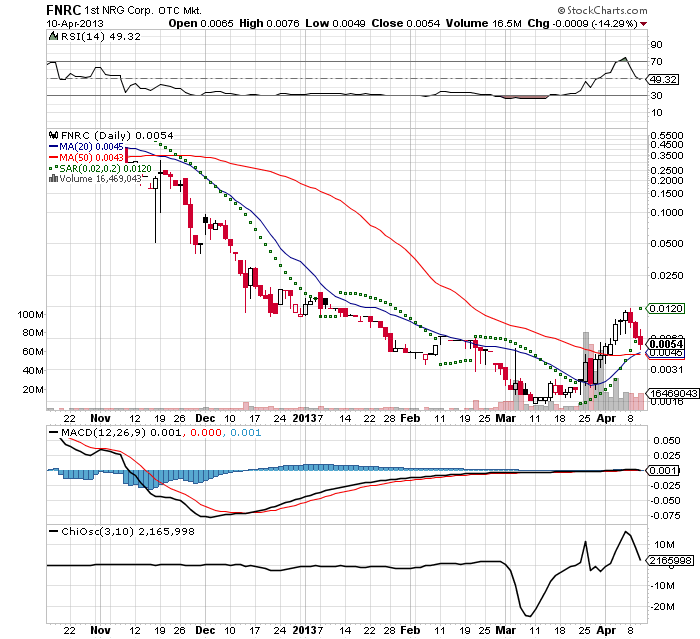Screen dimensions: 700x639
Task: Click the RSI(14) 49.32 indicator label
Action: [100, 37]
